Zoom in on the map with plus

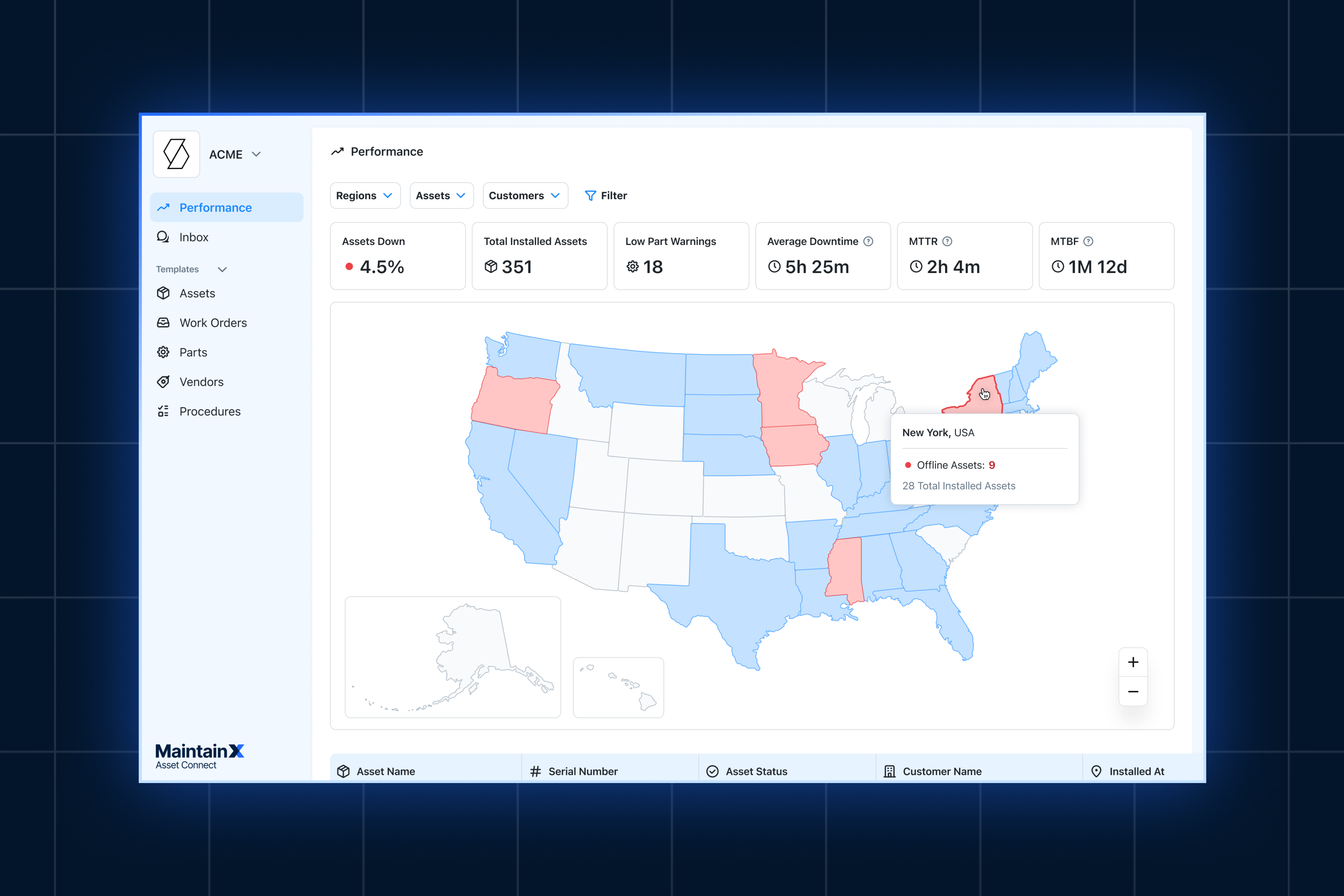tap(1133, 662)
